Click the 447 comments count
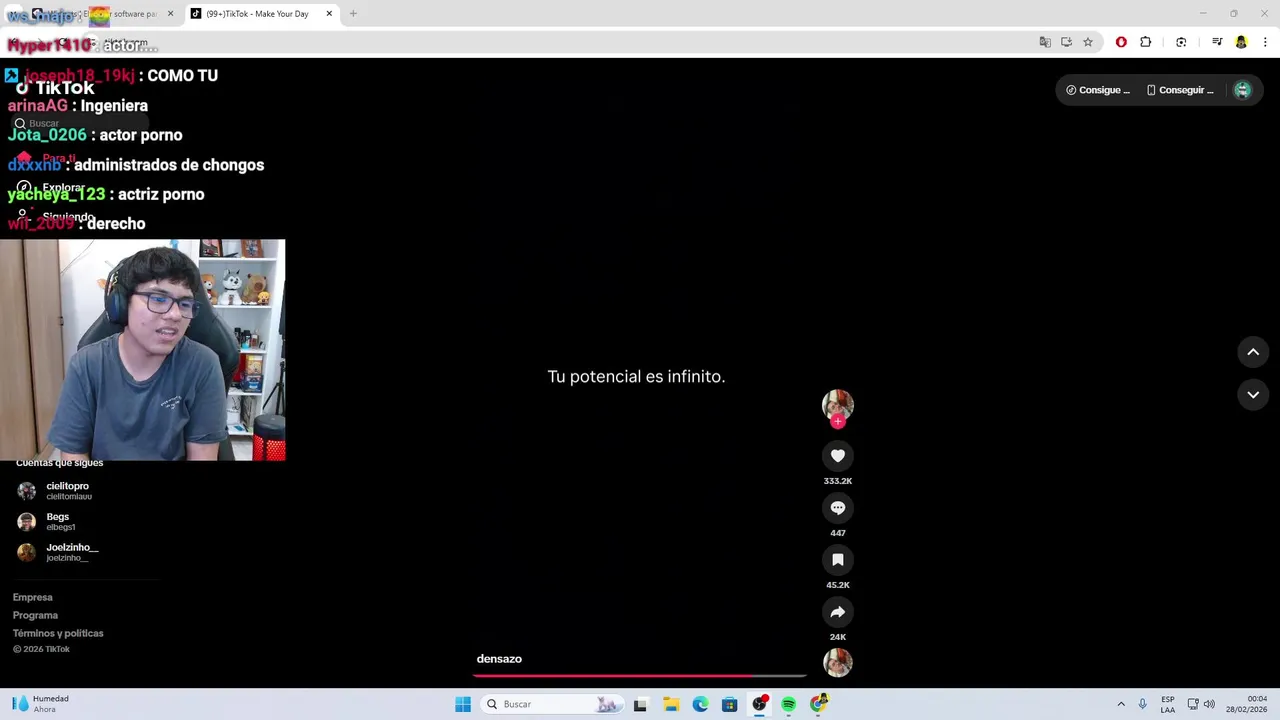The image size is (1280, 720). [838, 533]
